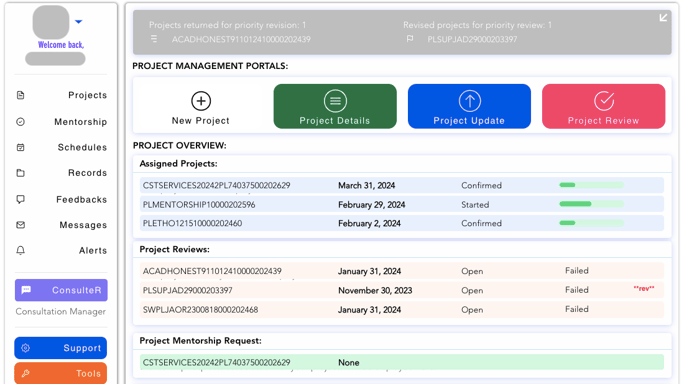684x384 pixels.
Task: Click the Alerts bell icon
Action: (x=21, y=250)
